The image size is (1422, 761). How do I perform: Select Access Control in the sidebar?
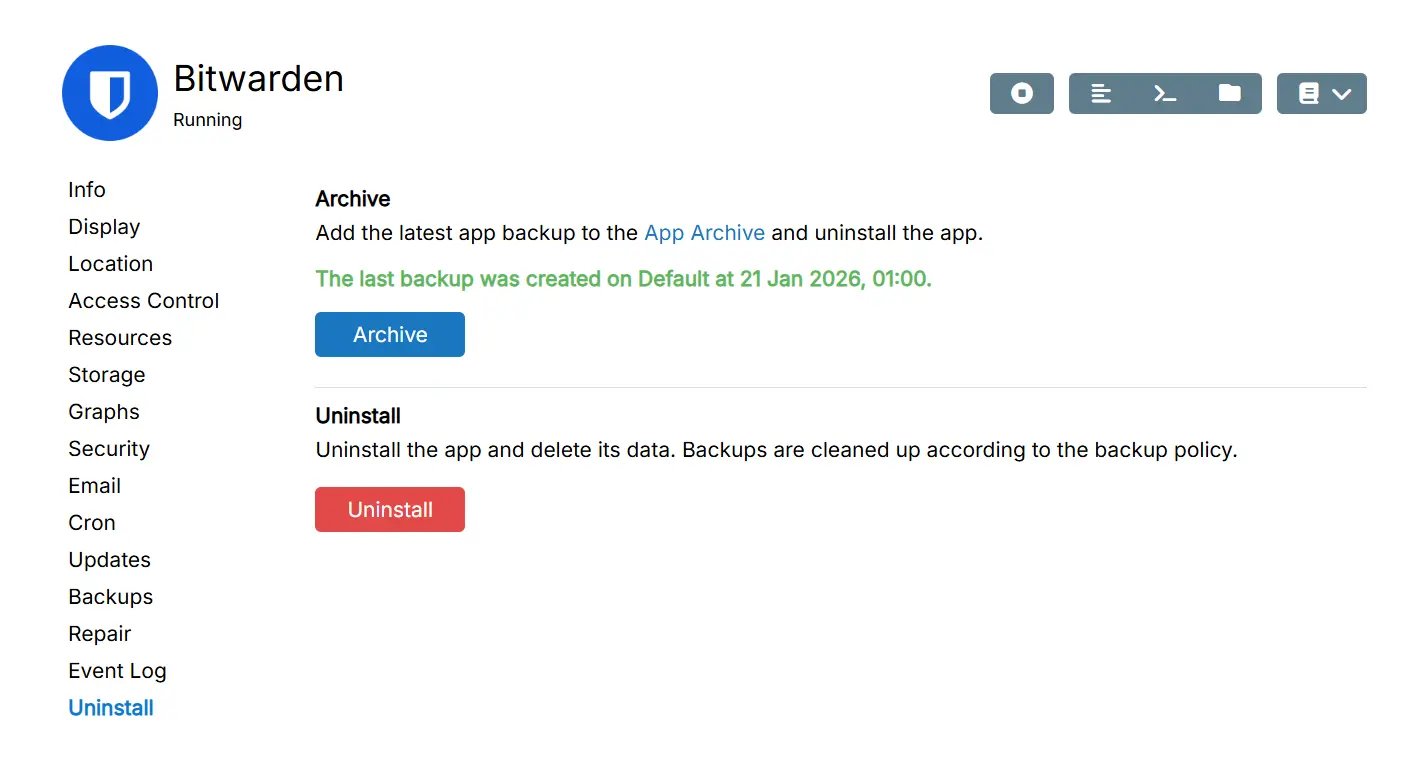[x=144, y=301]
